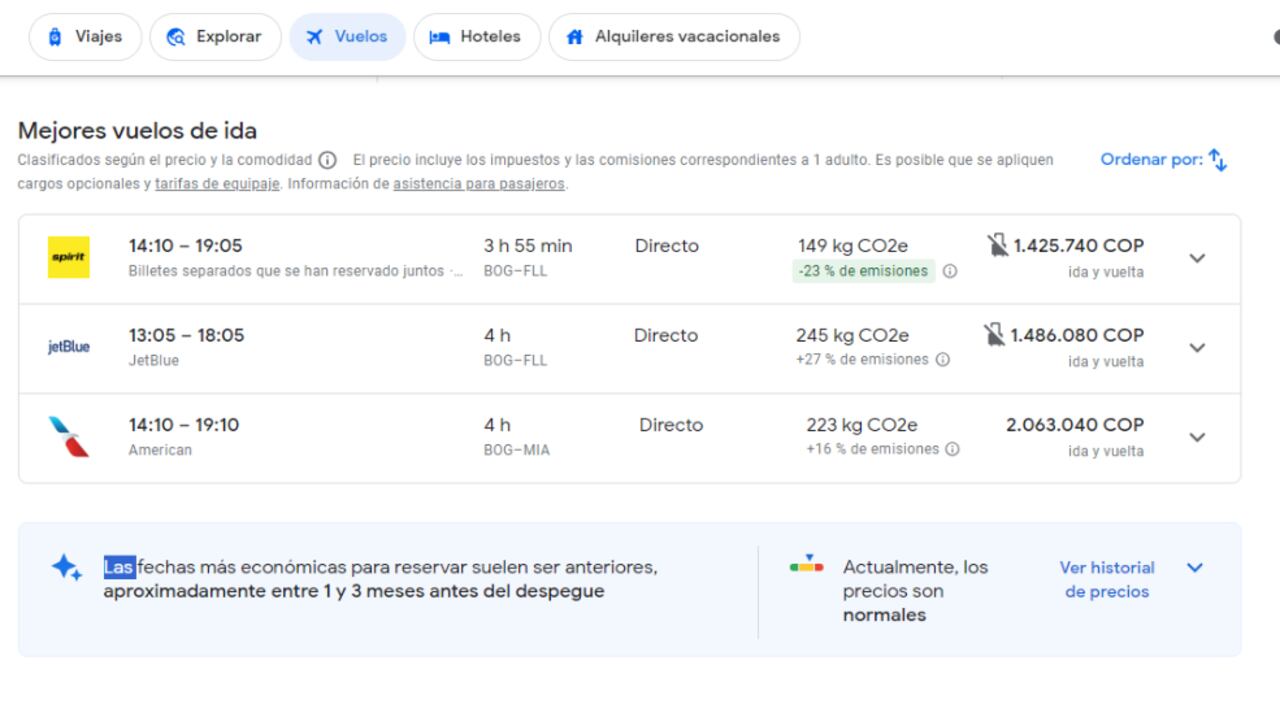
Task: Click the Spirit airline logo
Action: (67, 257)
